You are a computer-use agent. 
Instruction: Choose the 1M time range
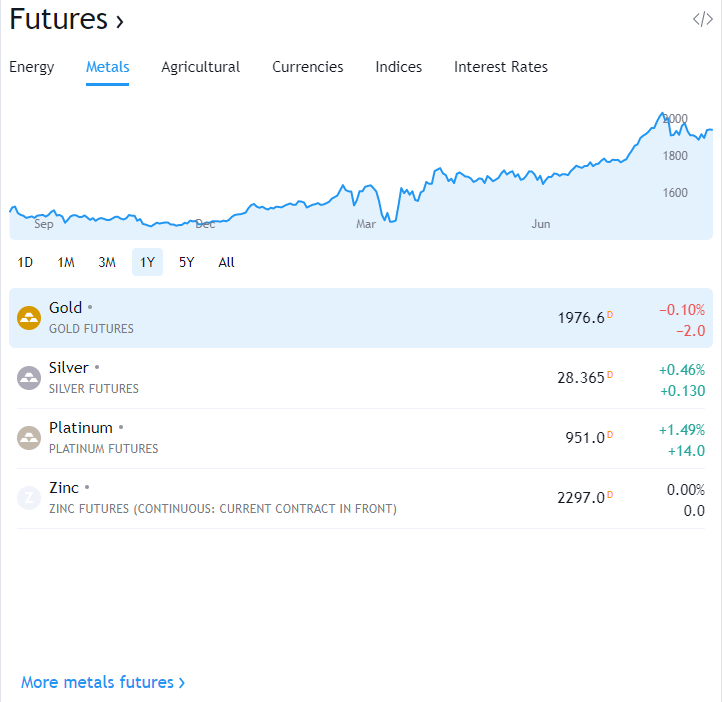[66, 262]
